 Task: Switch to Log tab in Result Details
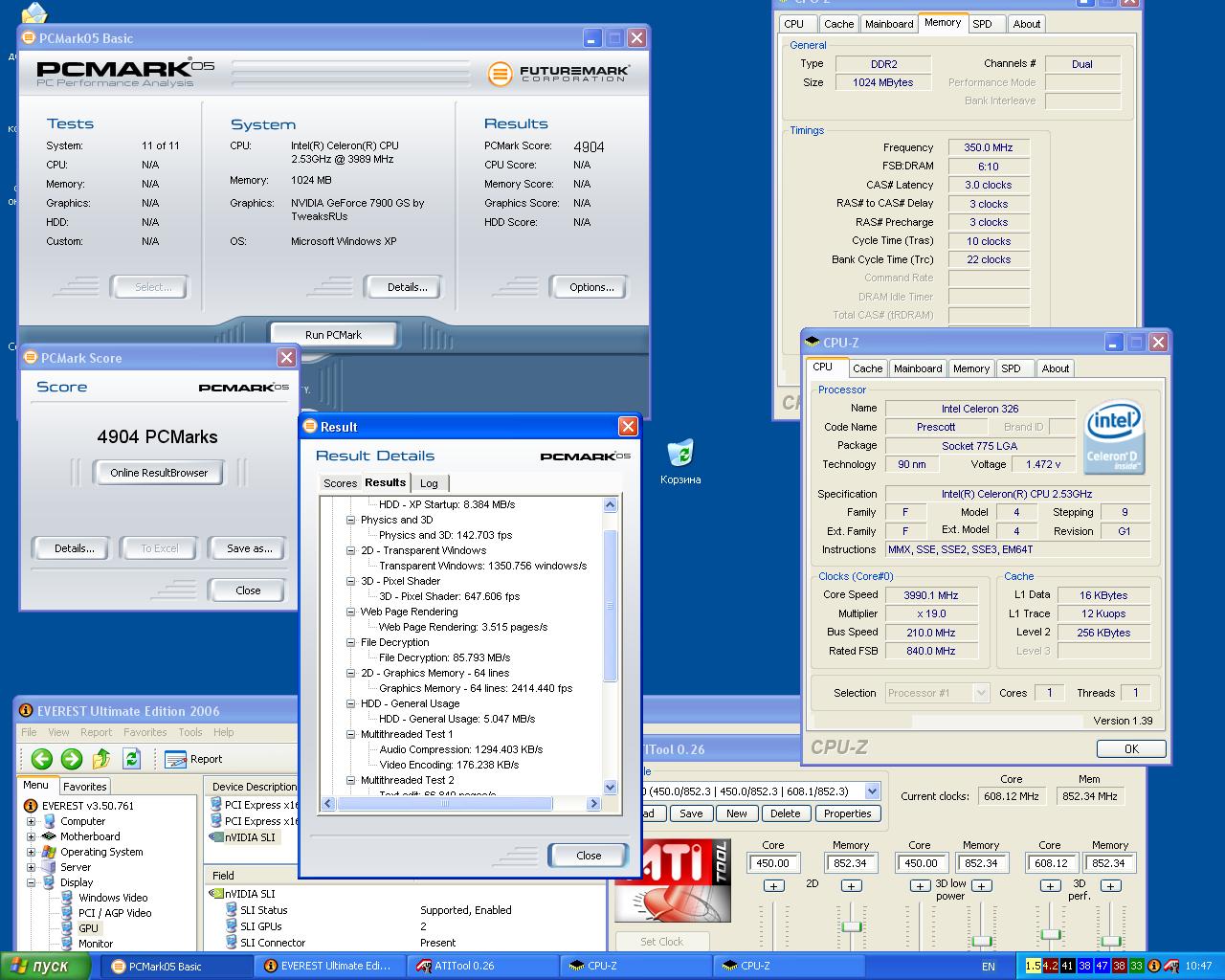tap(429, 483)
